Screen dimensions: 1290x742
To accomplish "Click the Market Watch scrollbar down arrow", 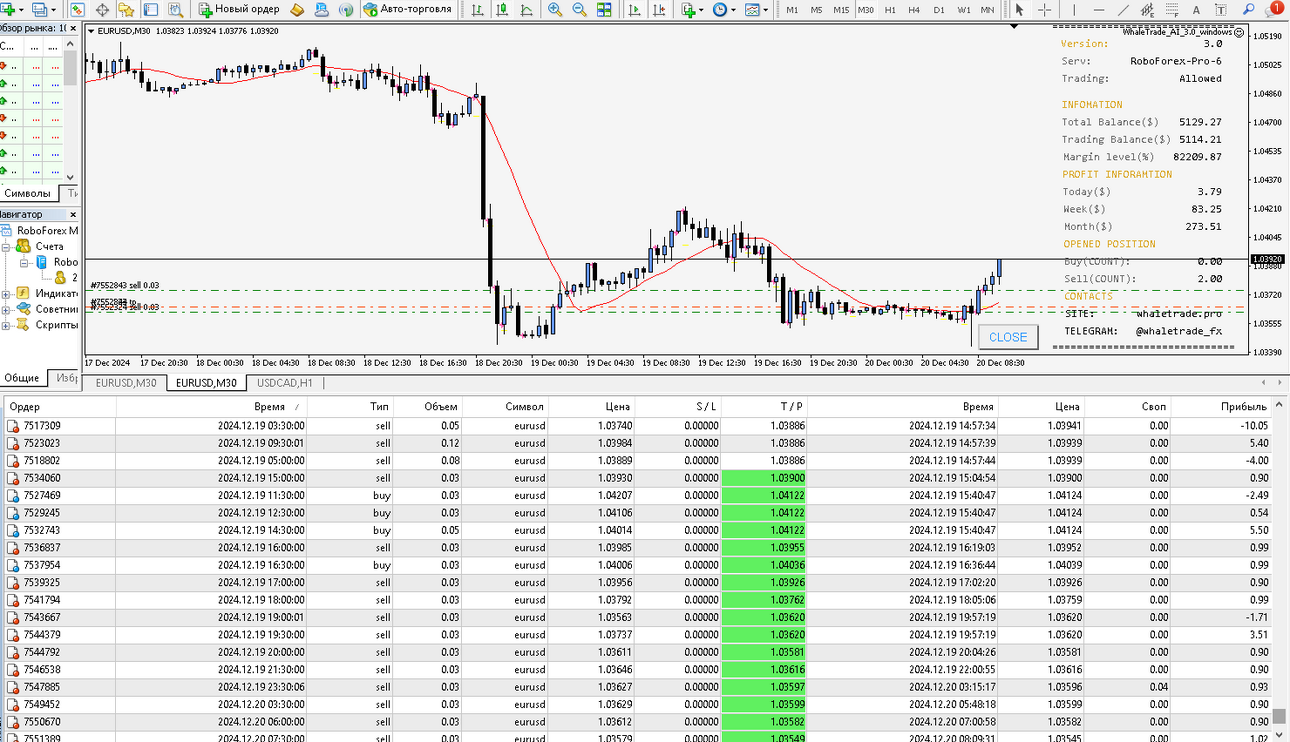I will click(x=71, y=177).
